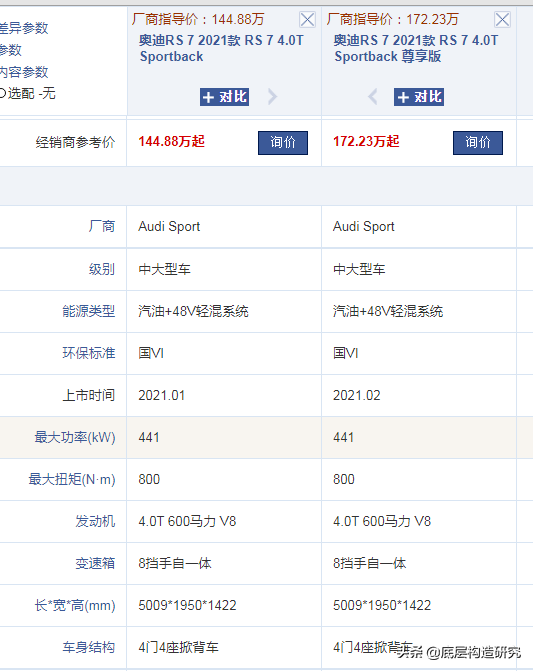Click the 发动机 row label
Image resolution: width=533 pixels, height=671 pixels.
point(95,521)
